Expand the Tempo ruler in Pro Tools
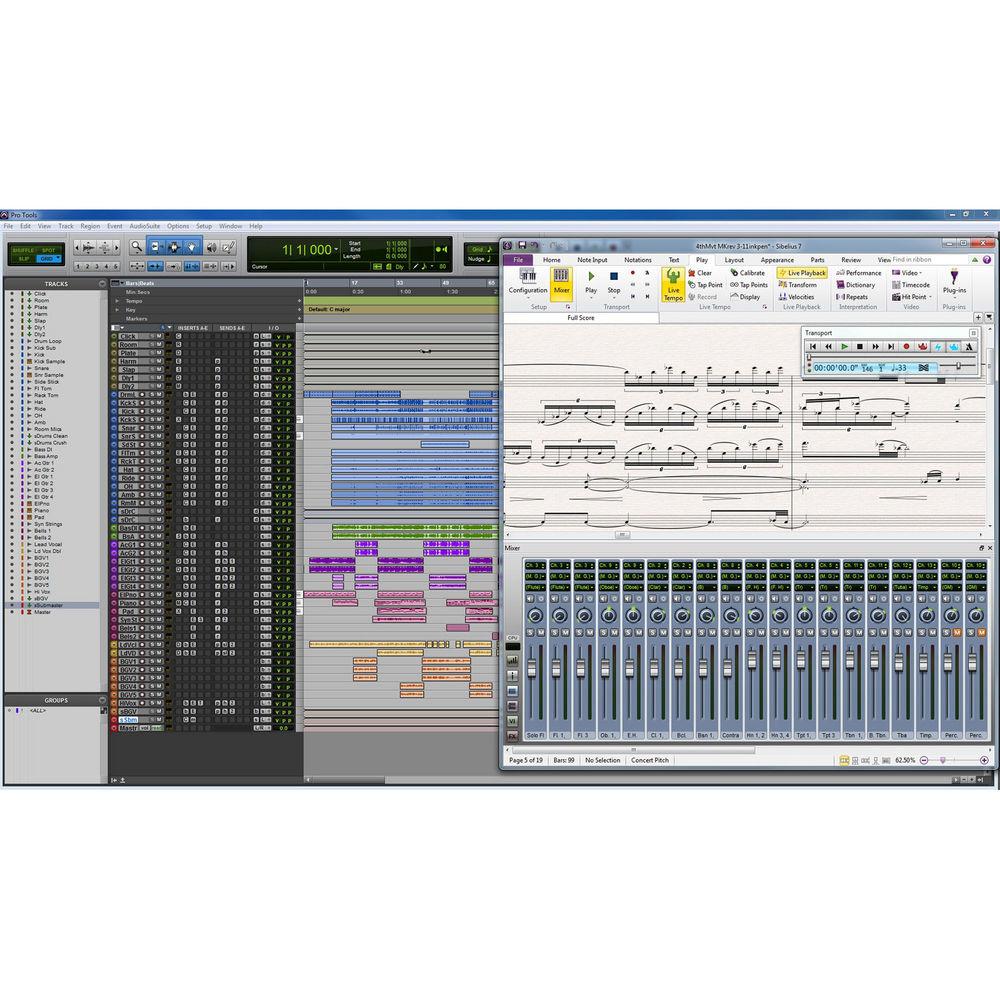This screenshot has height=1000, width=1000. pos(118,299)
